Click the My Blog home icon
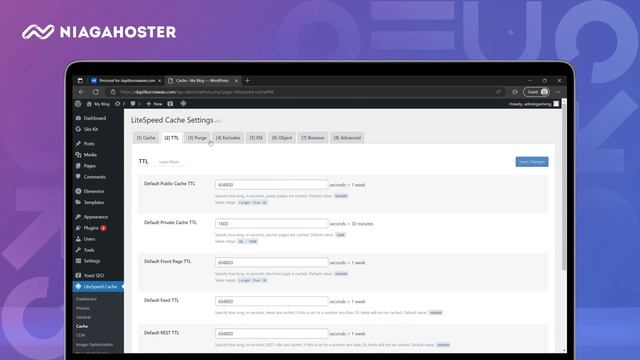Screen dimensions: 640x360 click(x=89, y=104)
